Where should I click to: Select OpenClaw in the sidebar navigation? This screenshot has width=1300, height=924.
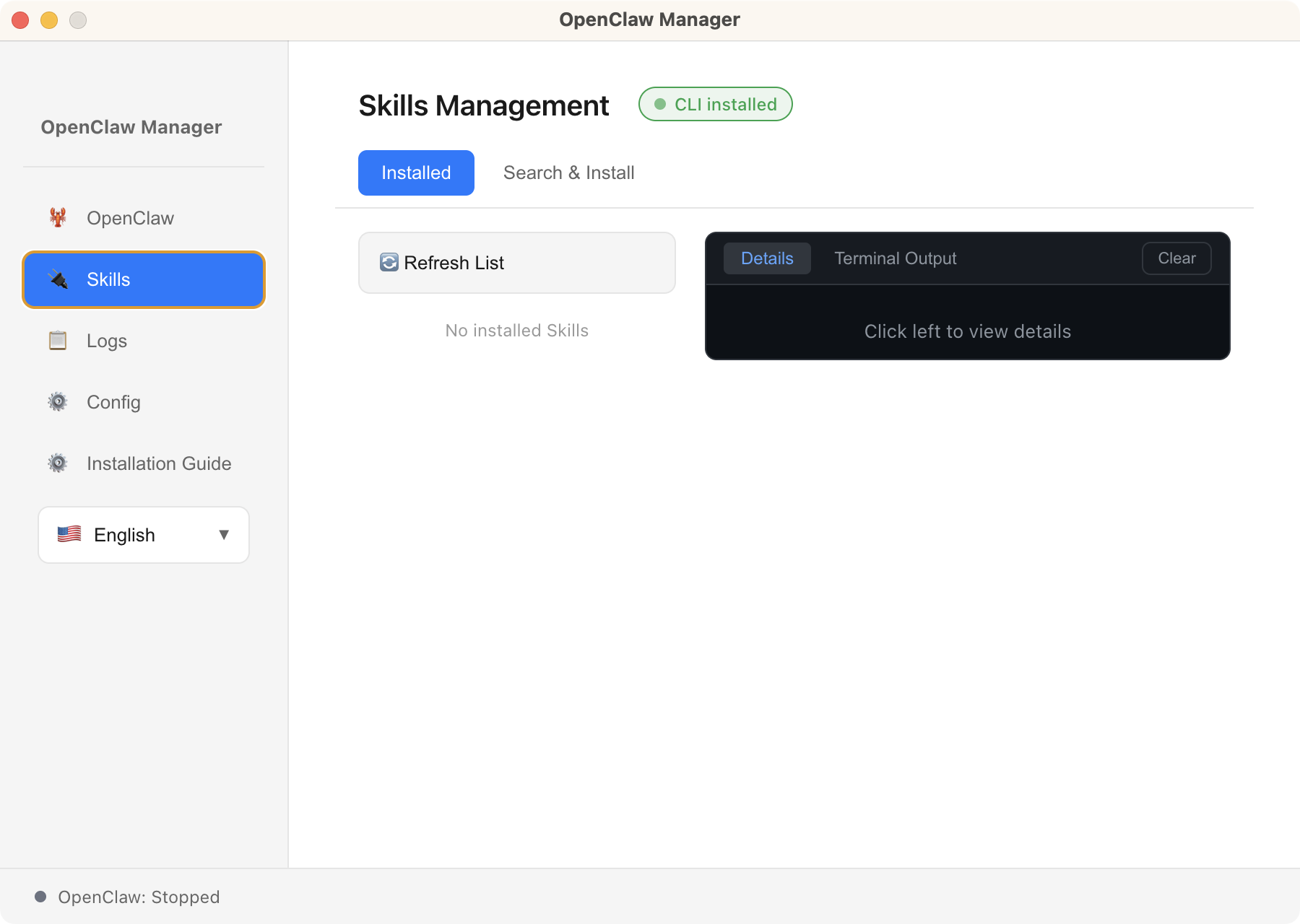coord(131,217)
